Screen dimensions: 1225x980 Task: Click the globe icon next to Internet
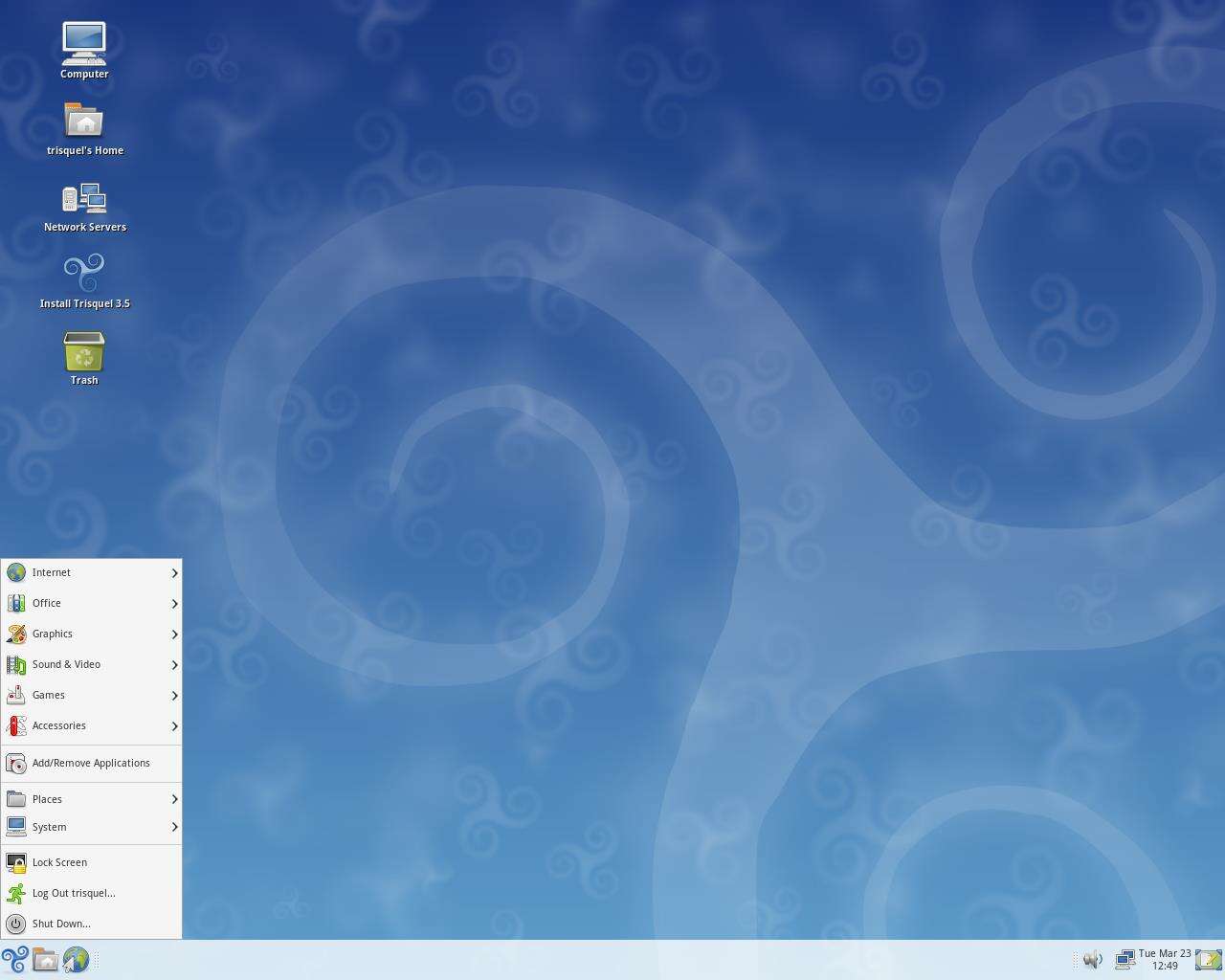click(x=16, y=572)
